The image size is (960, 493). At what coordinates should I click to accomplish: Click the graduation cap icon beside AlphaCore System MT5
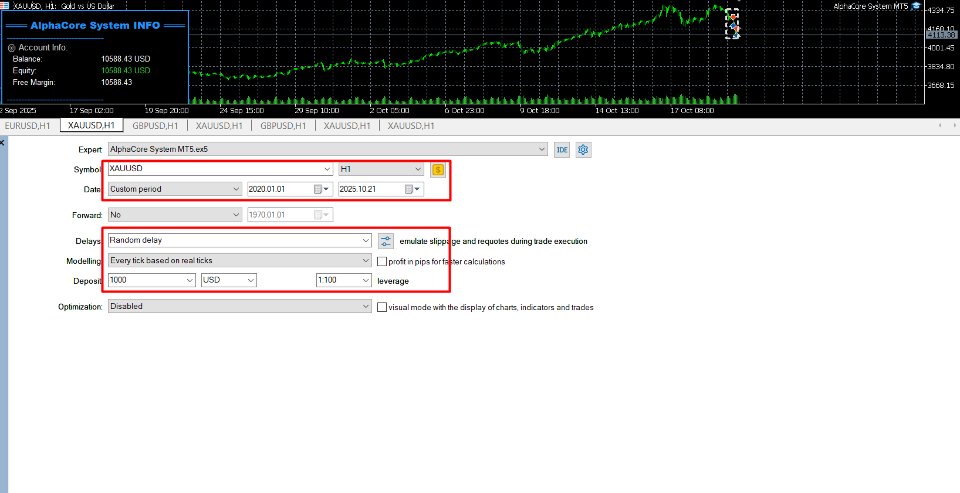point(915,6)
